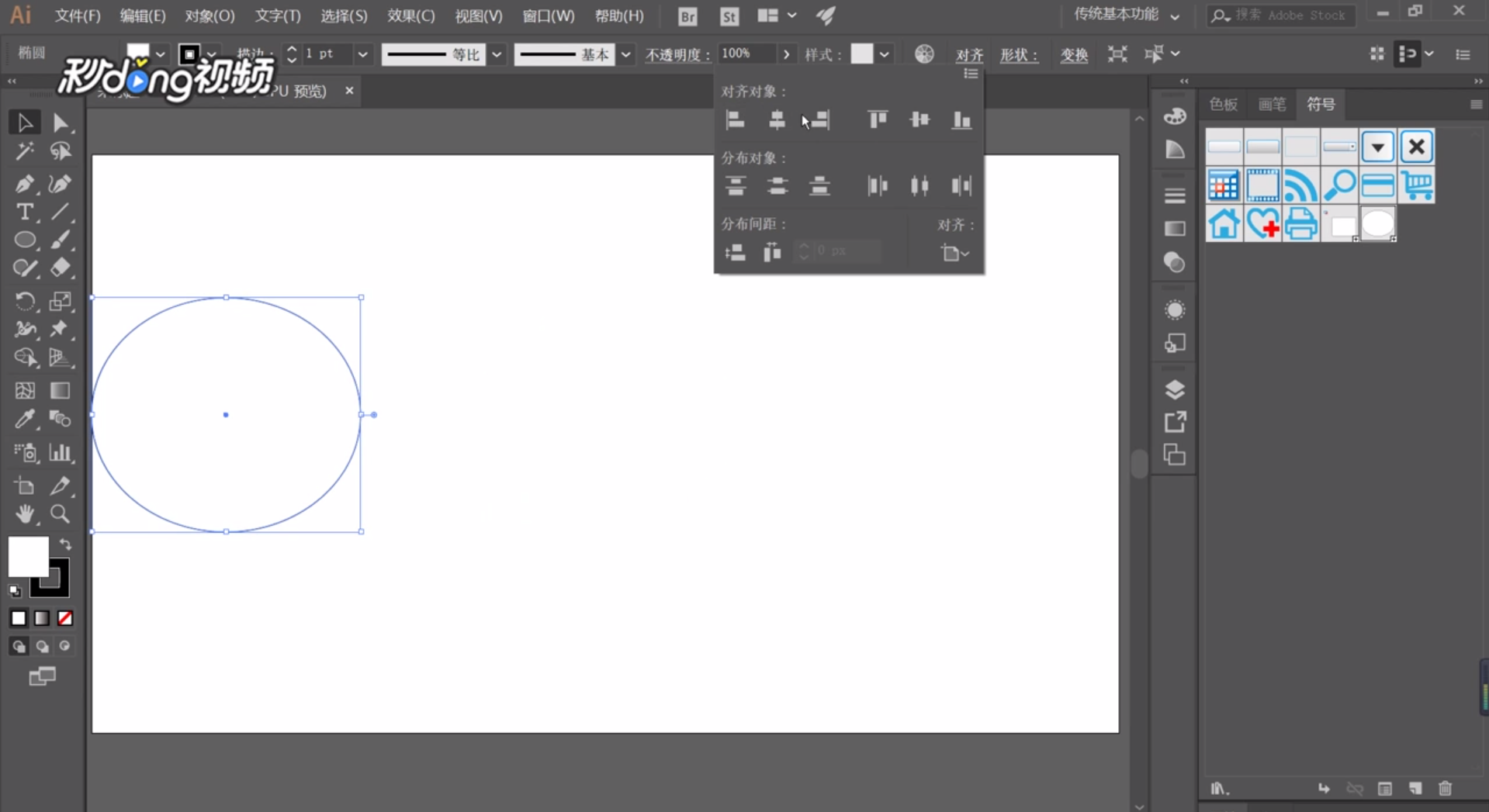1489x812 pixels.
Task: Activate the Type tool
Action: click(24, 212)
